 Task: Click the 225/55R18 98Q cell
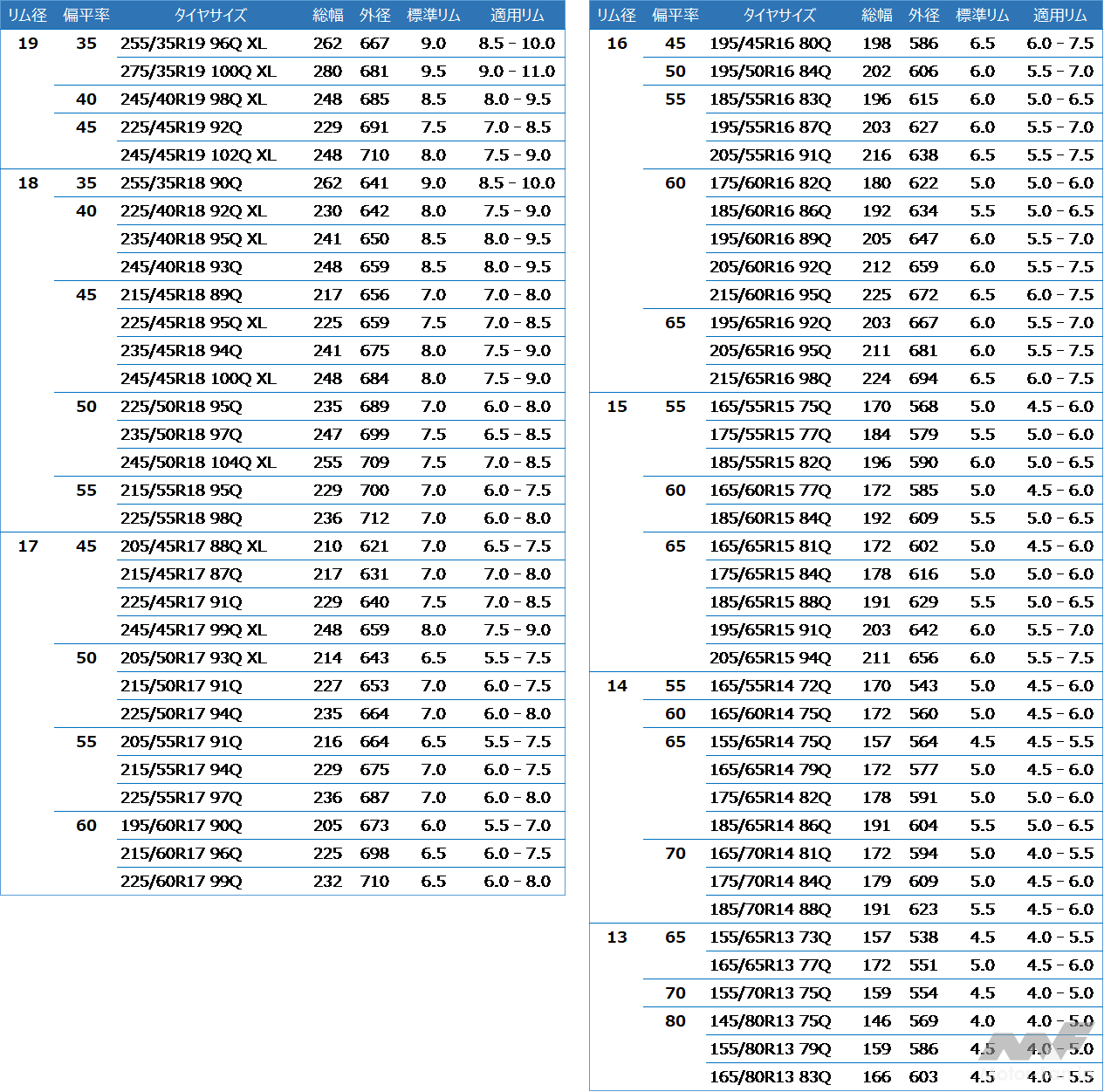coord(182,518)
